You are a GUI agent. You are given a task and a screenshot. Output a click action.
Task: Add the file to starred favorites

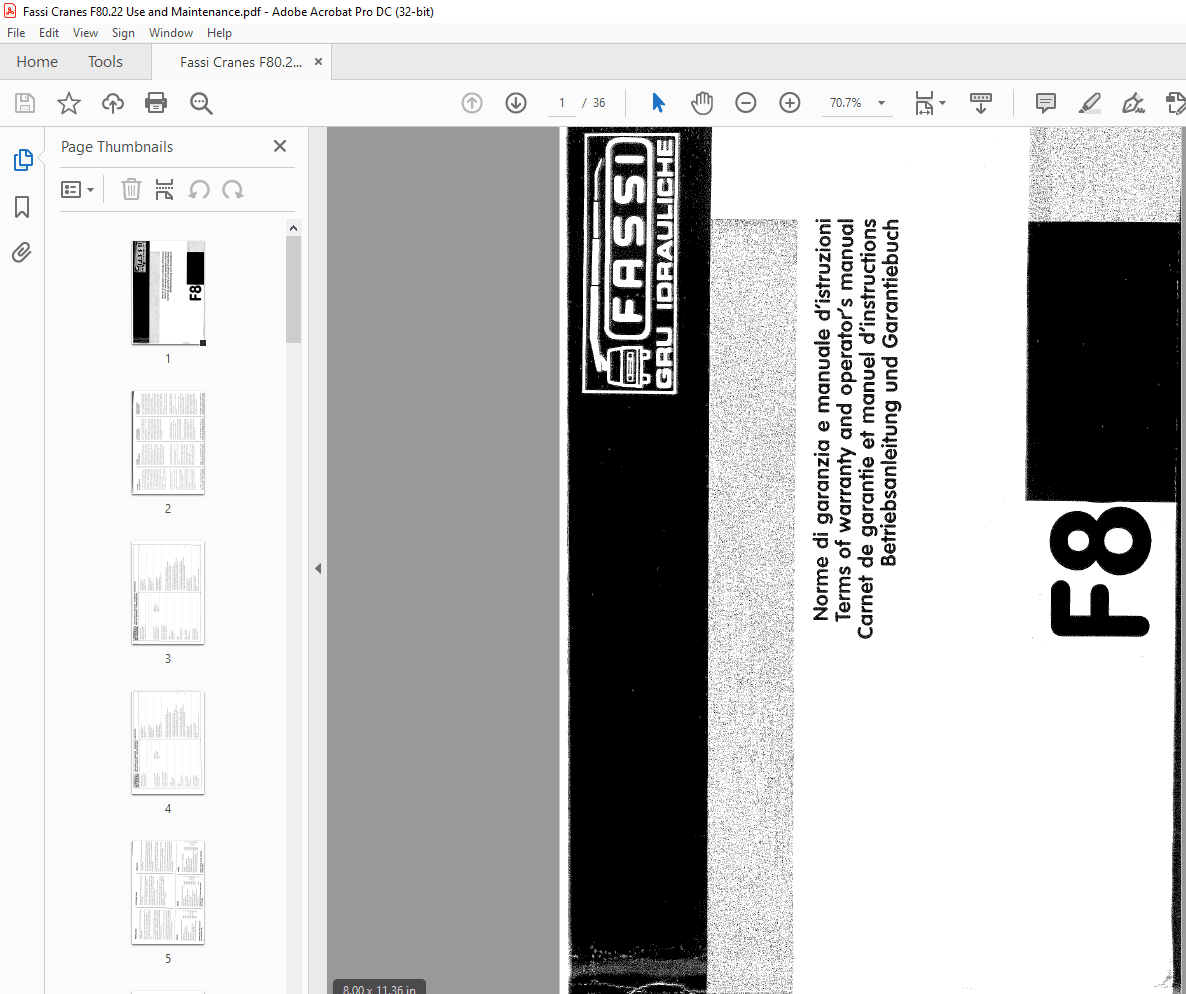pos(68,103)
